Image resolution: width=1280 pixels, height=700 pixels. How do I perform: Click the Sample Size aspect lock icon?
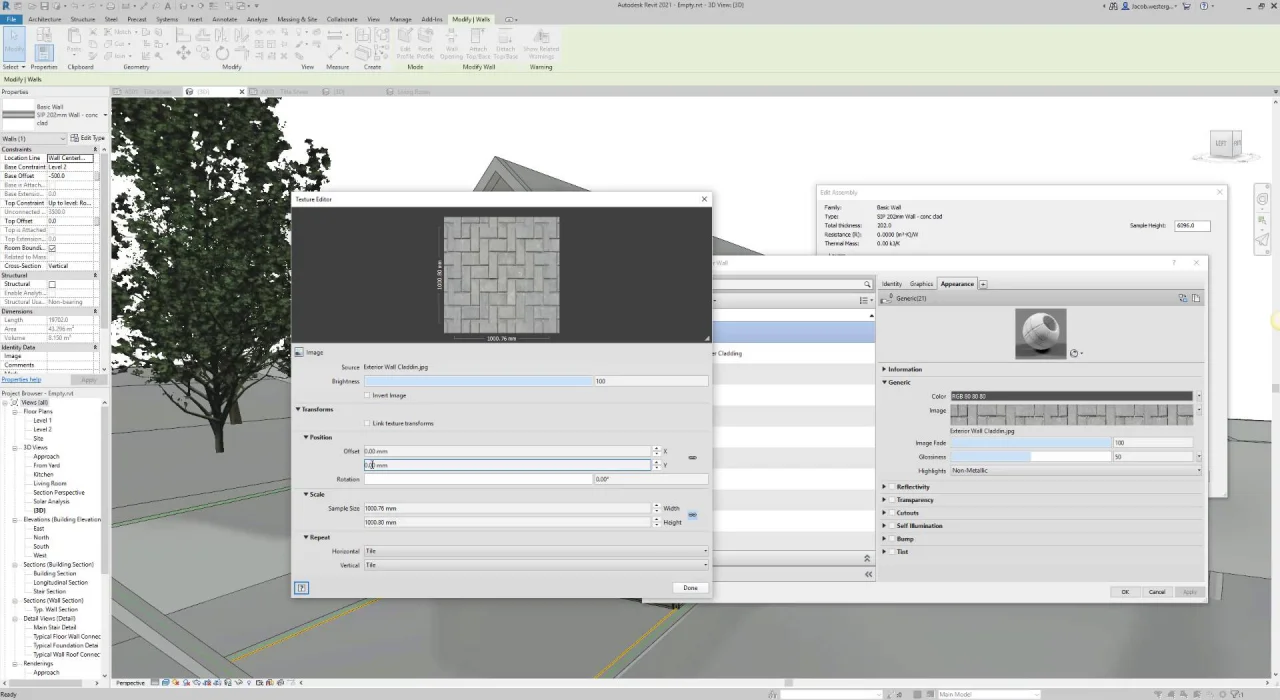[x=692, y=515]
